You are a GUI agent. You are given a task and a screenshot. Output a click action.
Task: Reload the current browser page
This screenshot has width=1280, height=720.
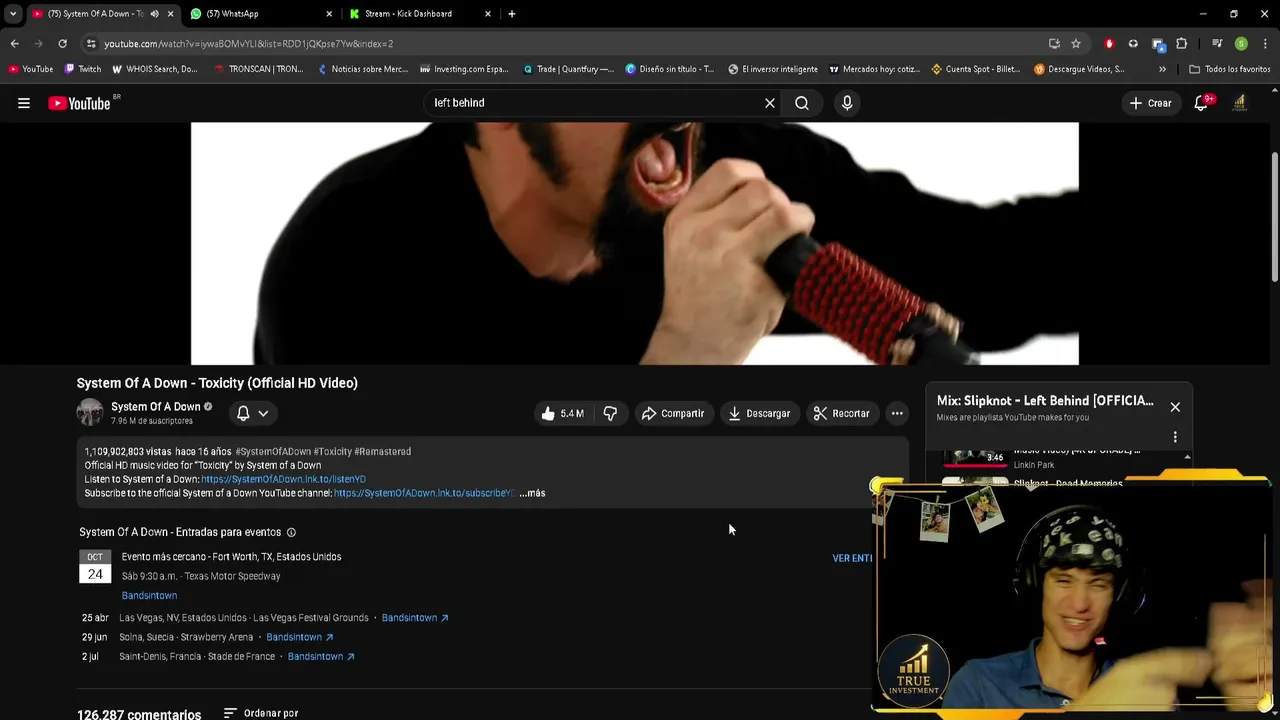(x=62, y=43)
